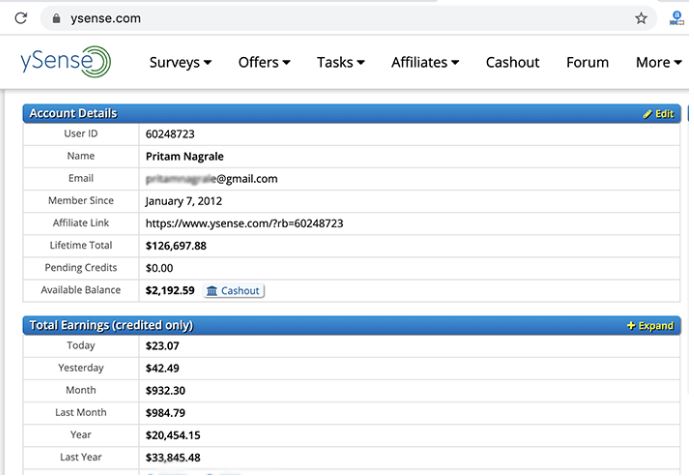
Task: Expand the Tasks dropdown menu
Action: [340, 62]
